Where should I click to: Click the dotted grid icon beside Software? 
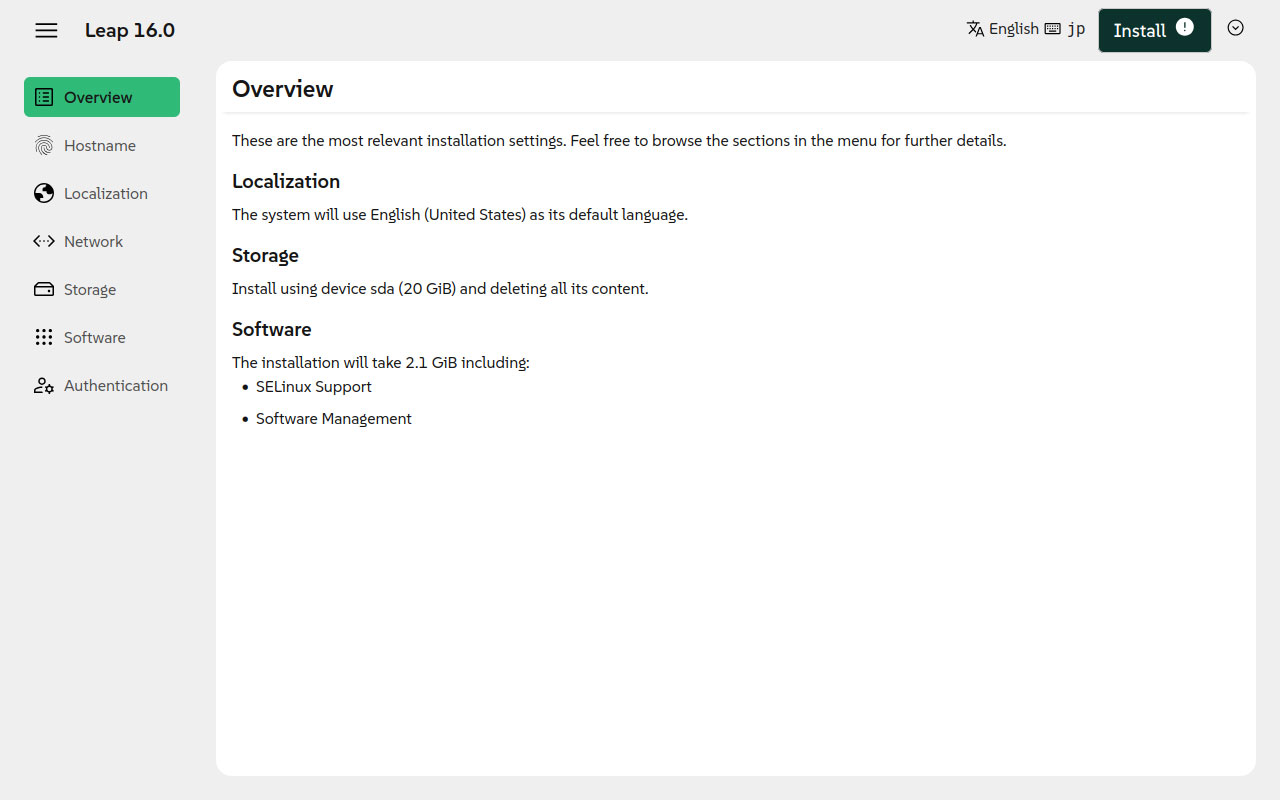tap(44, 337)
